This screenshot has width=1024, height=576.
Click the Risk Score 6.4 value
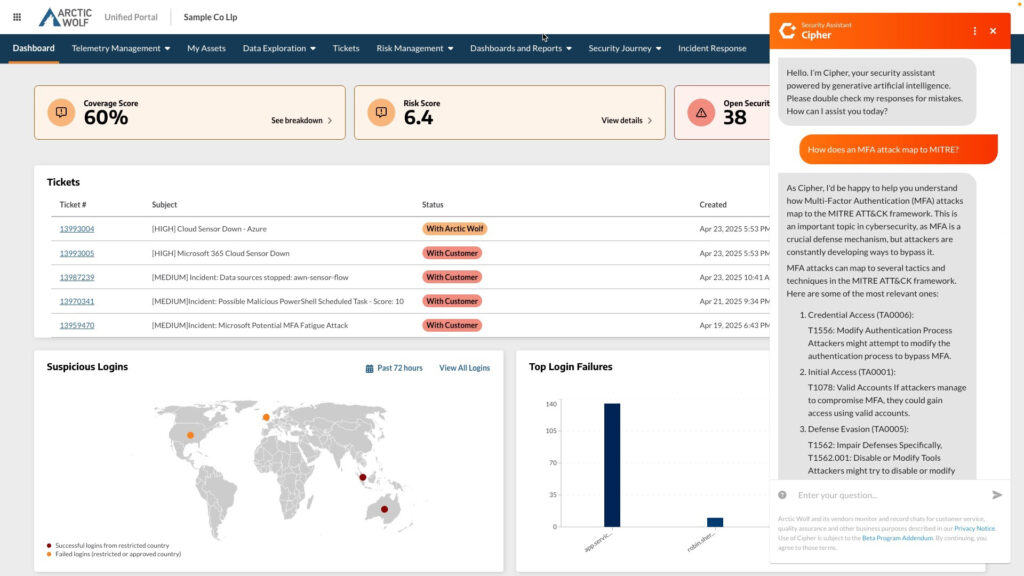tap(418, 118)
